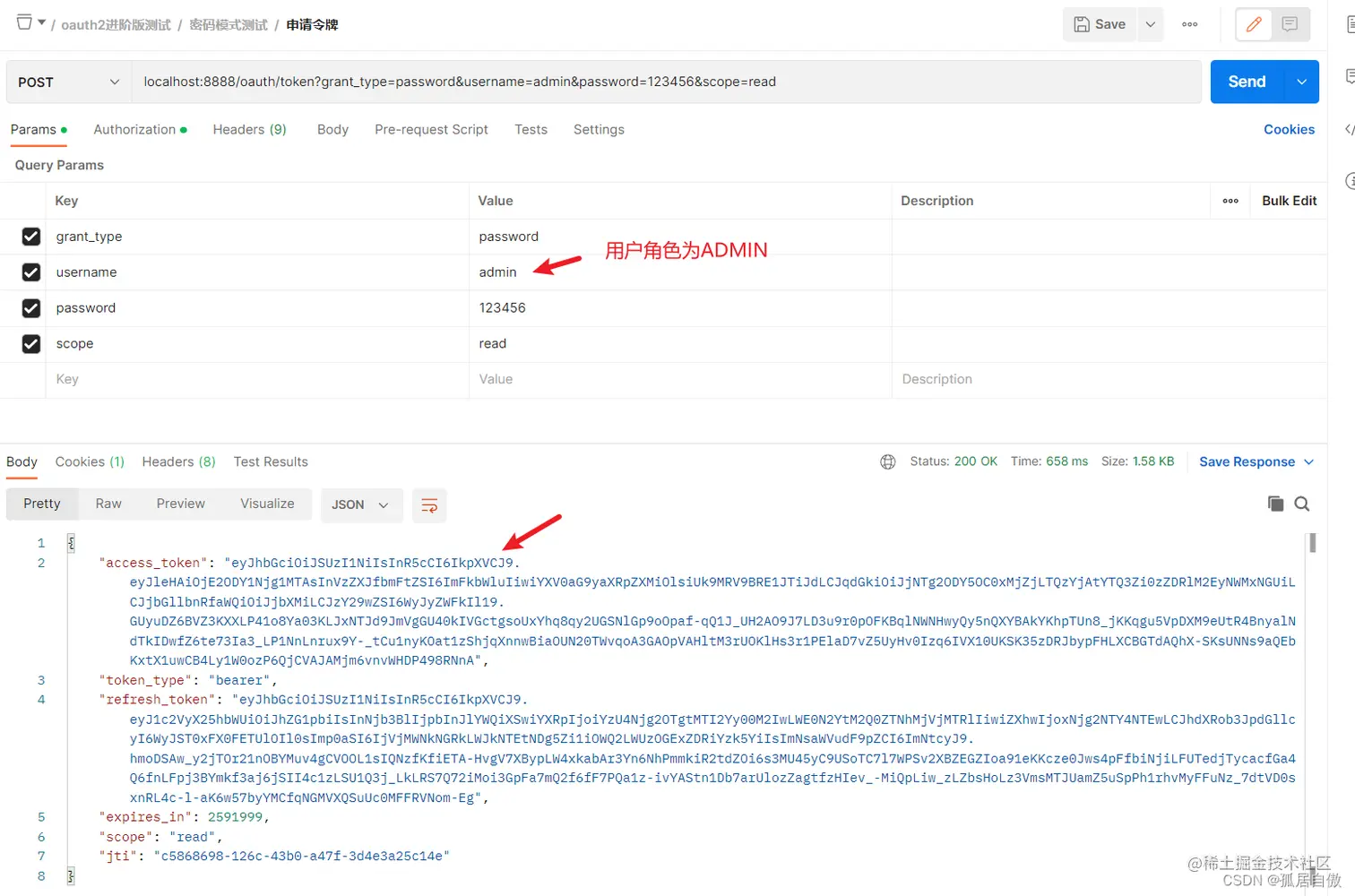
Task: Click the grant_type value cell 'password'
Action: coord(680,237)
